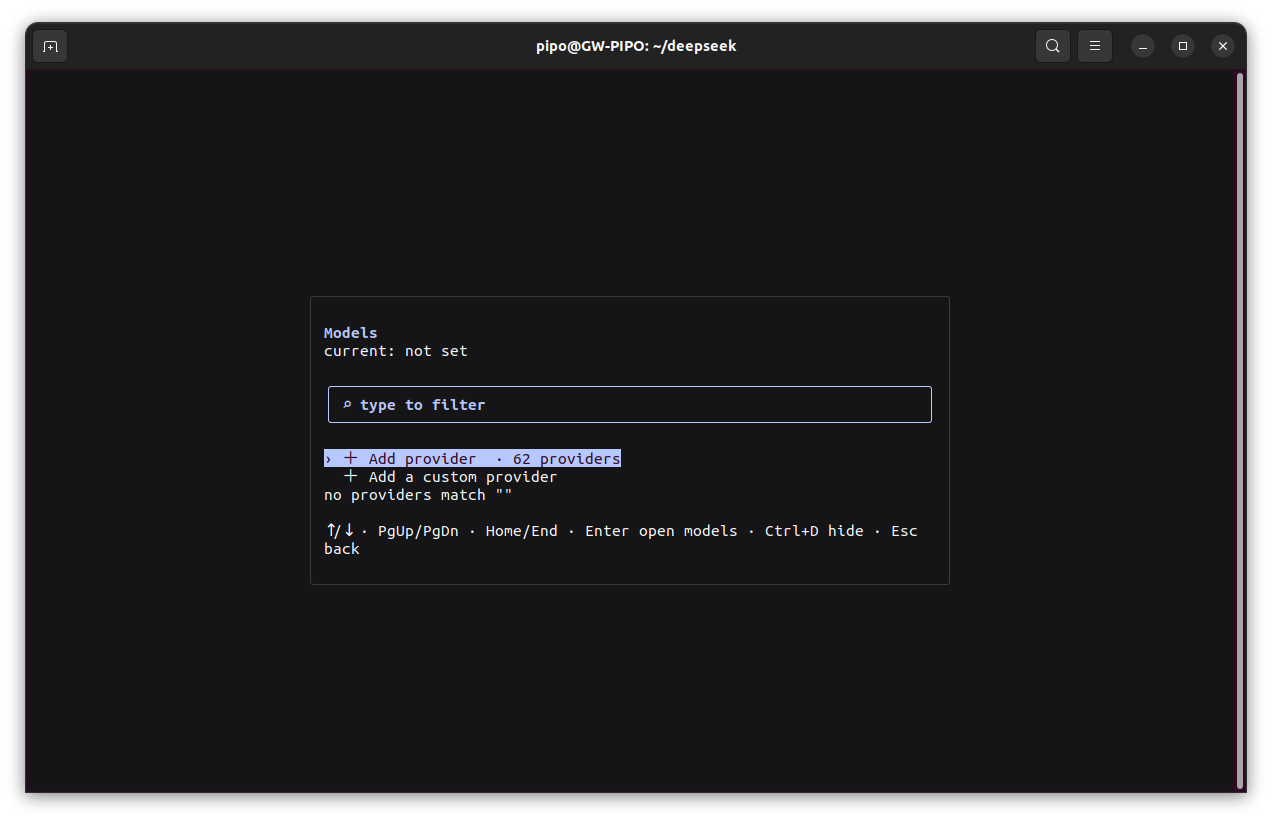Click the filter magnifier icon
Viewport: 1272px width, 821px height.
[x=347, y=405]
